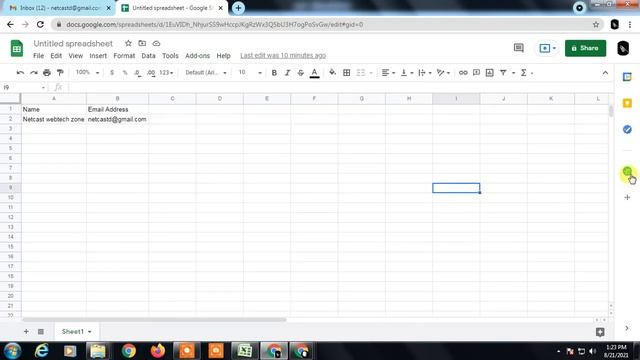Open Tasks in the side panel
640x360 pixels.
click(x=627, y=129)
